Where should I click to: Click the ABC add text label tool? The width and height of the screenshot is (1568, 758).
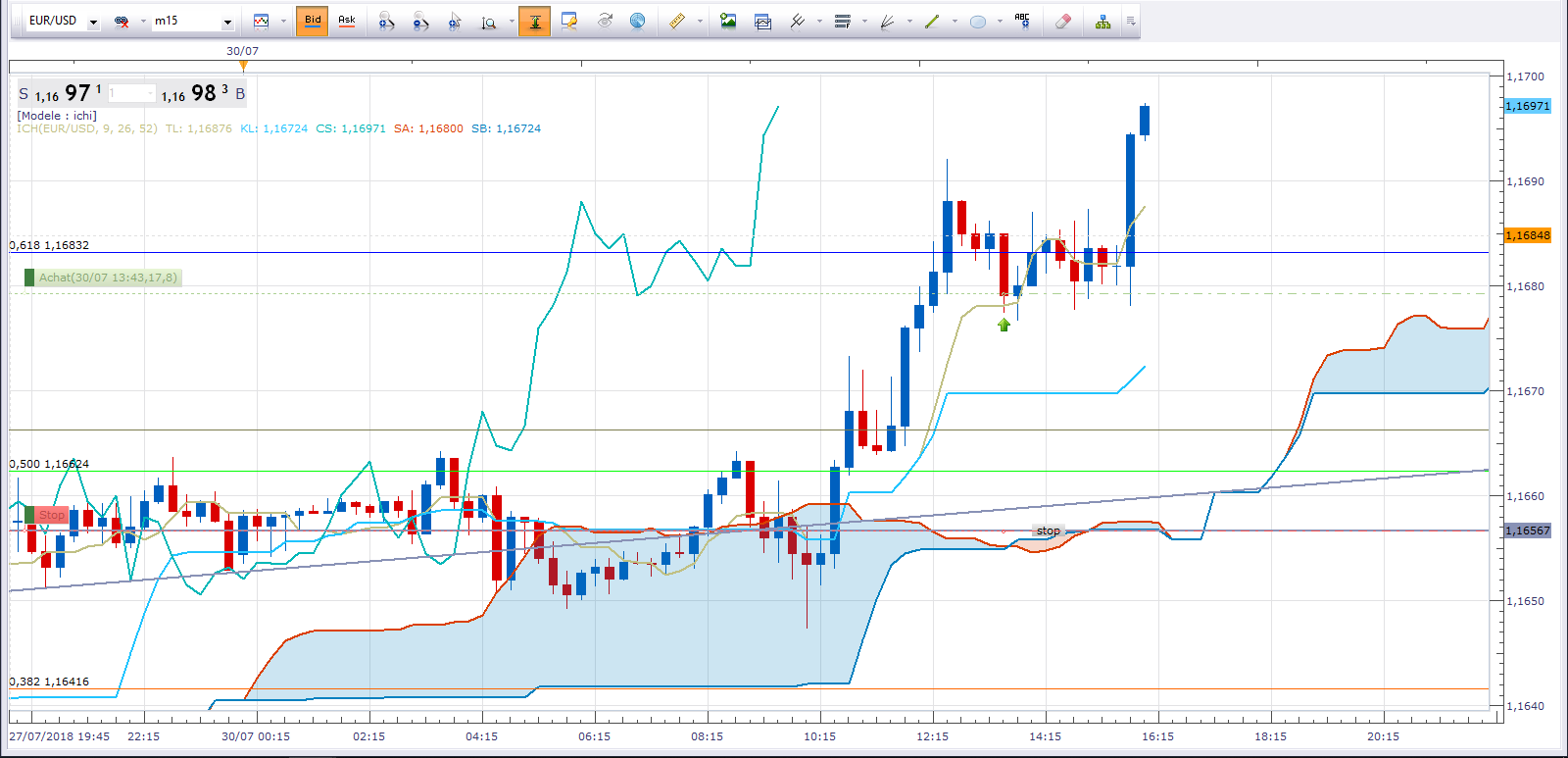1022,22
